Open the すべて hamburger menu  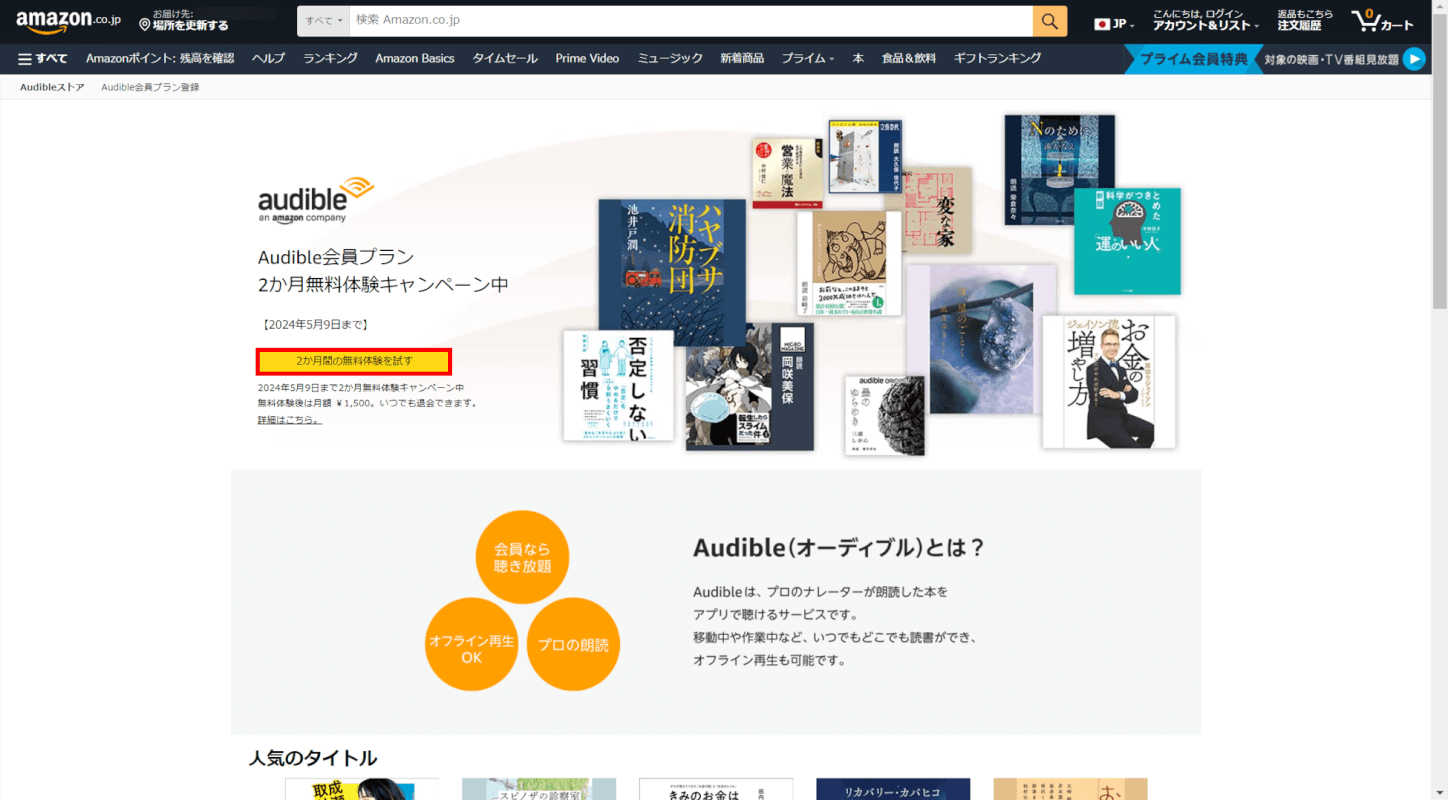(x=42, y=59)
